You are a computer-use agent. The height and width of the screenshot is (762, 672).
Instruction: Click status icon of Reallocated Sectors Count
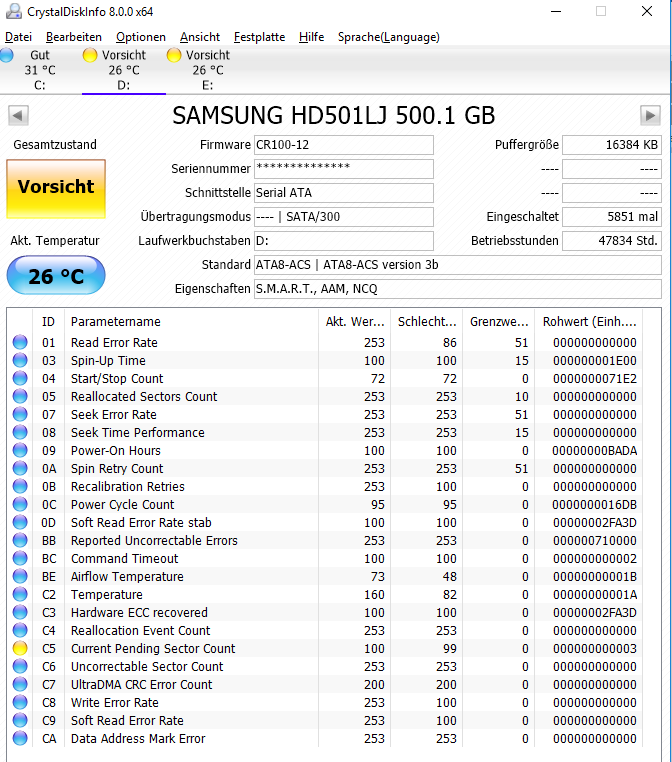[x=20, y=396]
